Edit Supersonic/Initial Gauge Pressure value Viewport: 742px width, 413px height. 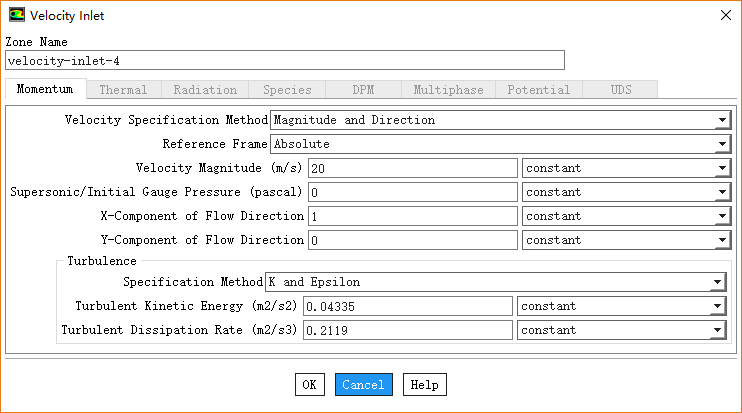412,192
